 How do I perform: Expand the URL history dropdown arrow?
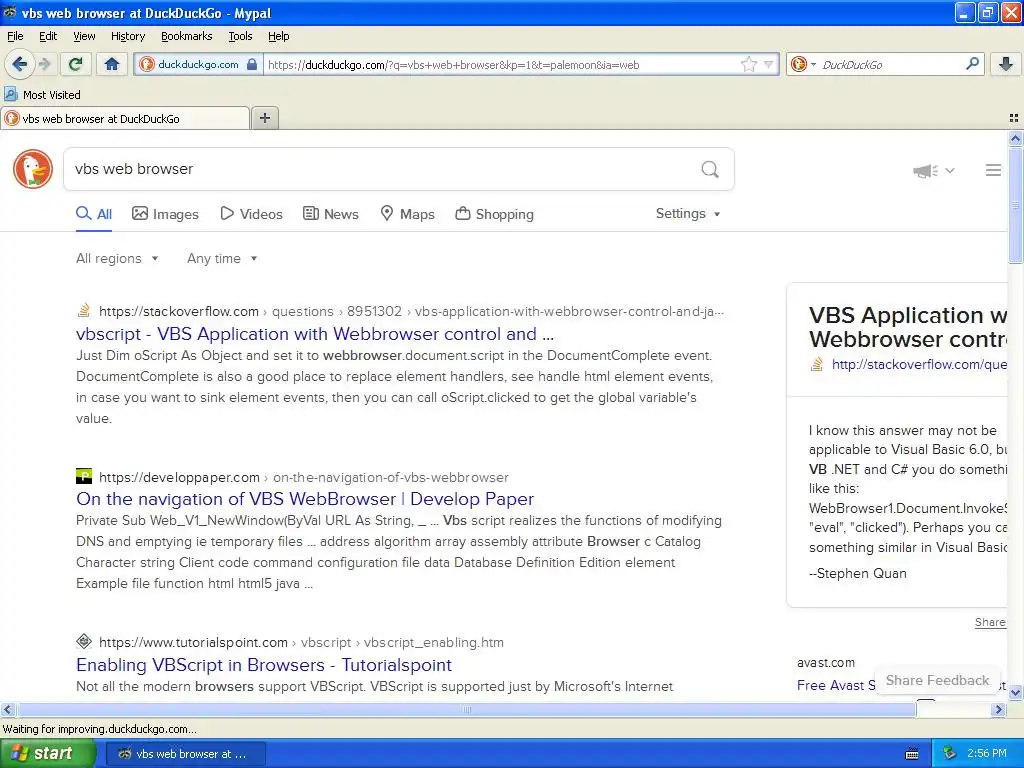(x=769, y=64)
